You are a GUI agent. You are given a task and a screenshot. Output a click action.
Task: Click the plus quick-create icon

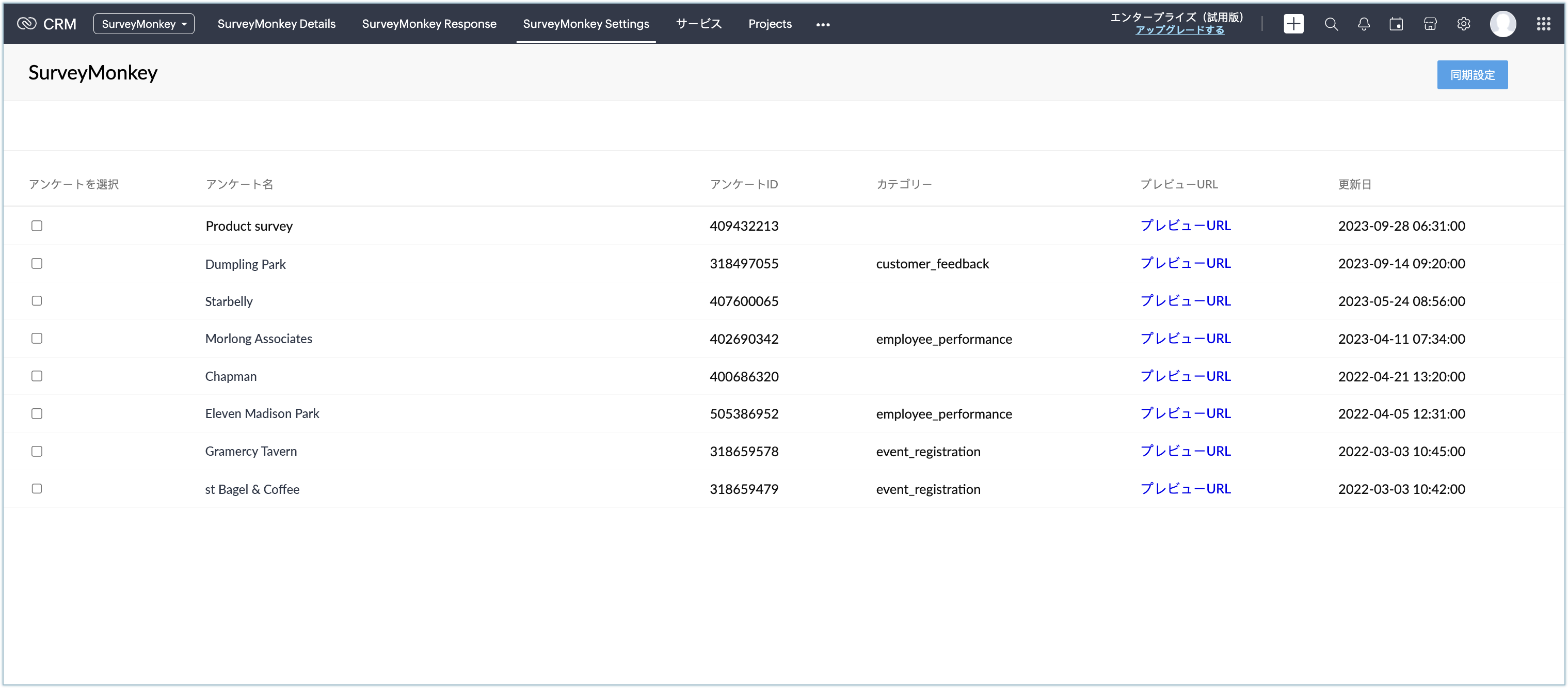click(1293, 24)
